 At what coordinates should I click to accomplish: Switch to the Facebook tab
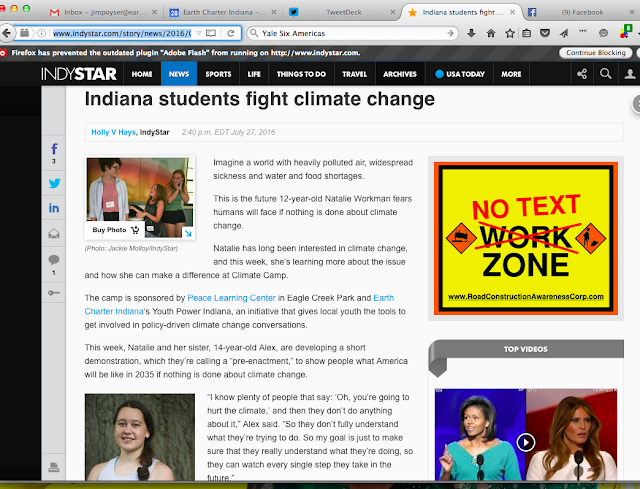pyautogui.click(x=582, y=12)
